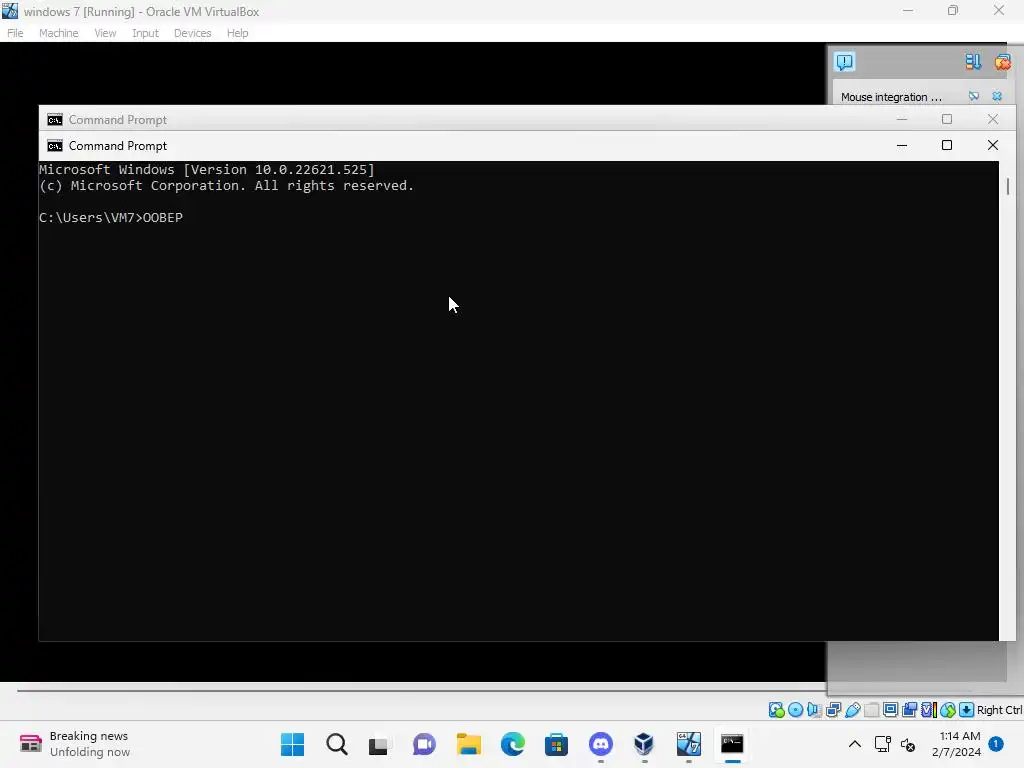Open Chat app in taskbar
The height and width of the screenshot is (768, 1024).
424,744
